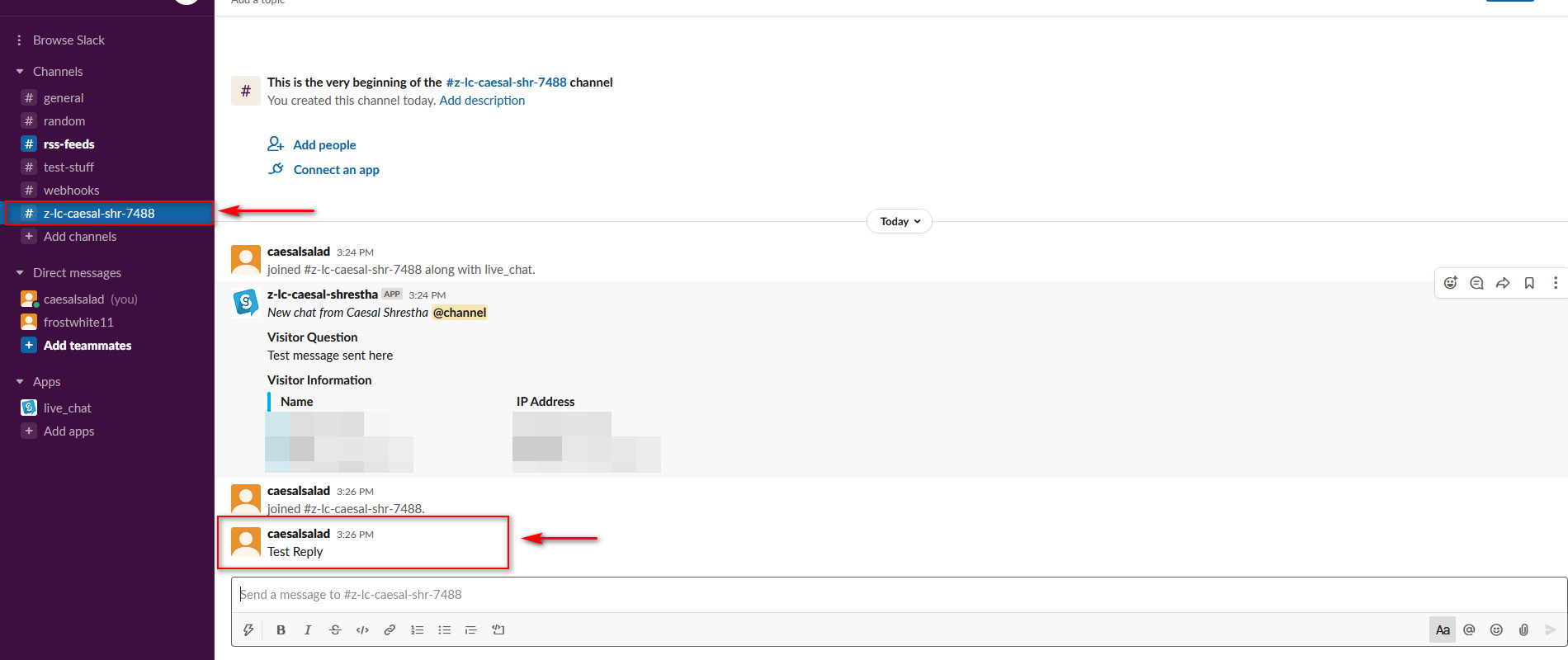Open emoji picker in composer

tap(1496, 630)
